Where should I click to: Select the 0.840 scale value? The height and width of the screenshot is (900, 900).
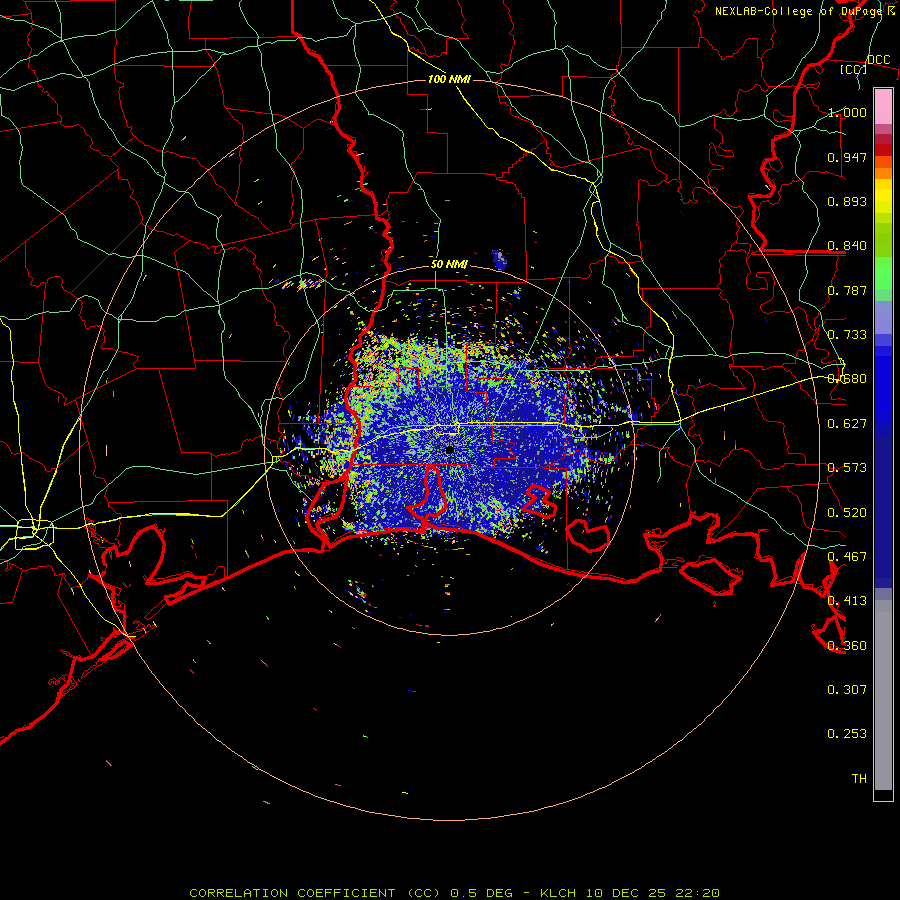(847, 246)
